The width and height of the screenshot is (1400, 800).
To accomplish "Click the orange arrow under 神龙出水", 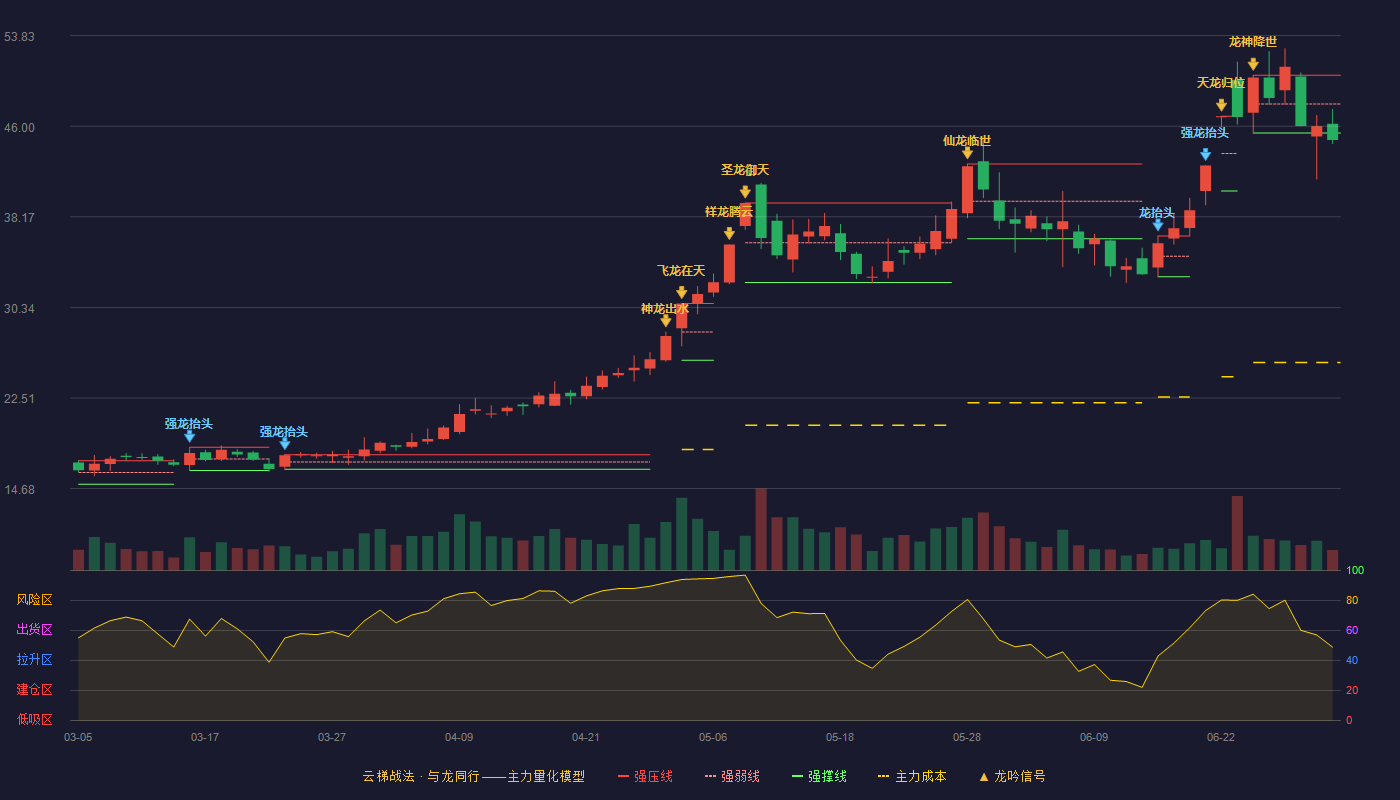I will point(666,321).
